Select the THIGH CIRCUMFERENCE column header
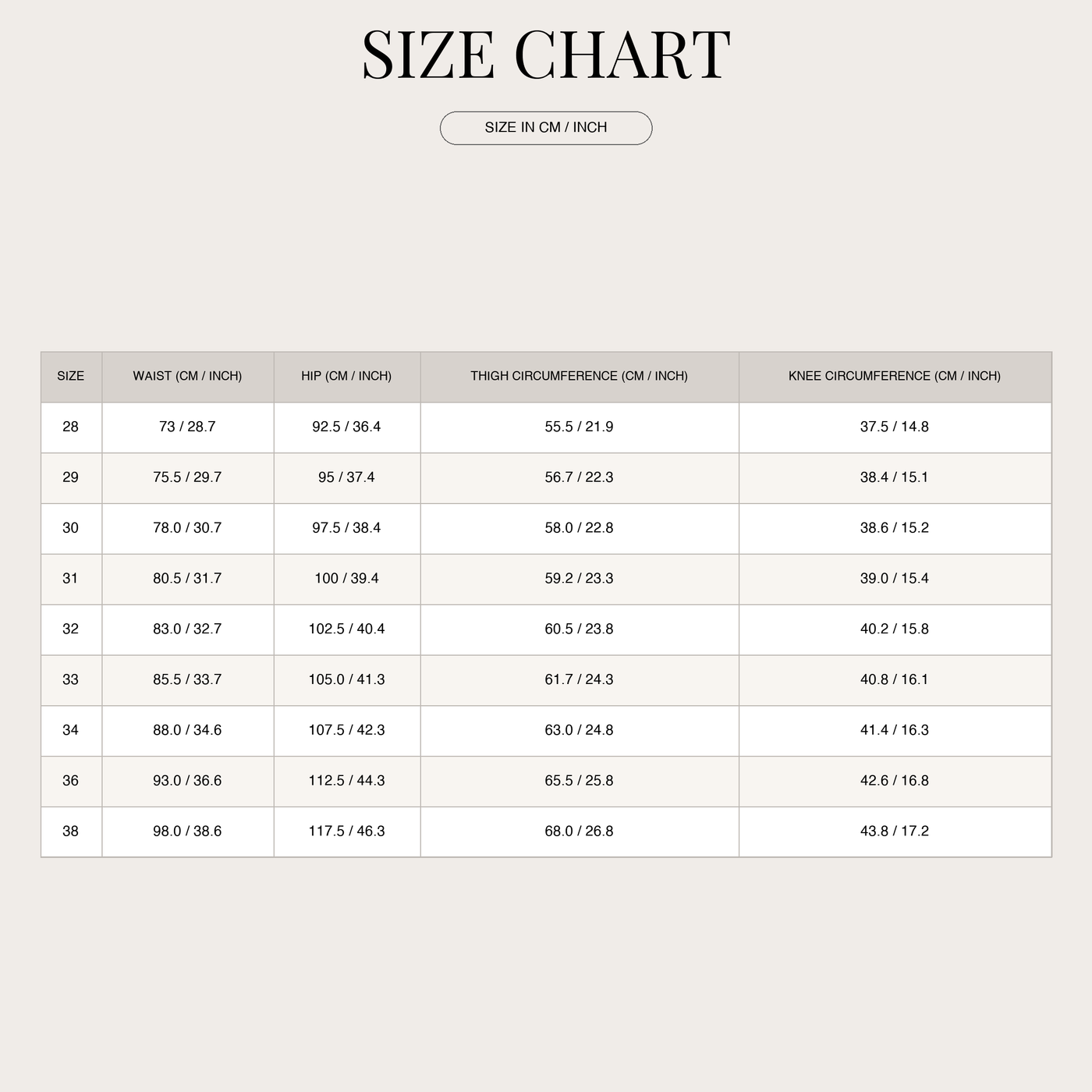Screen dimensions: 1092x1092 point(580,376)
